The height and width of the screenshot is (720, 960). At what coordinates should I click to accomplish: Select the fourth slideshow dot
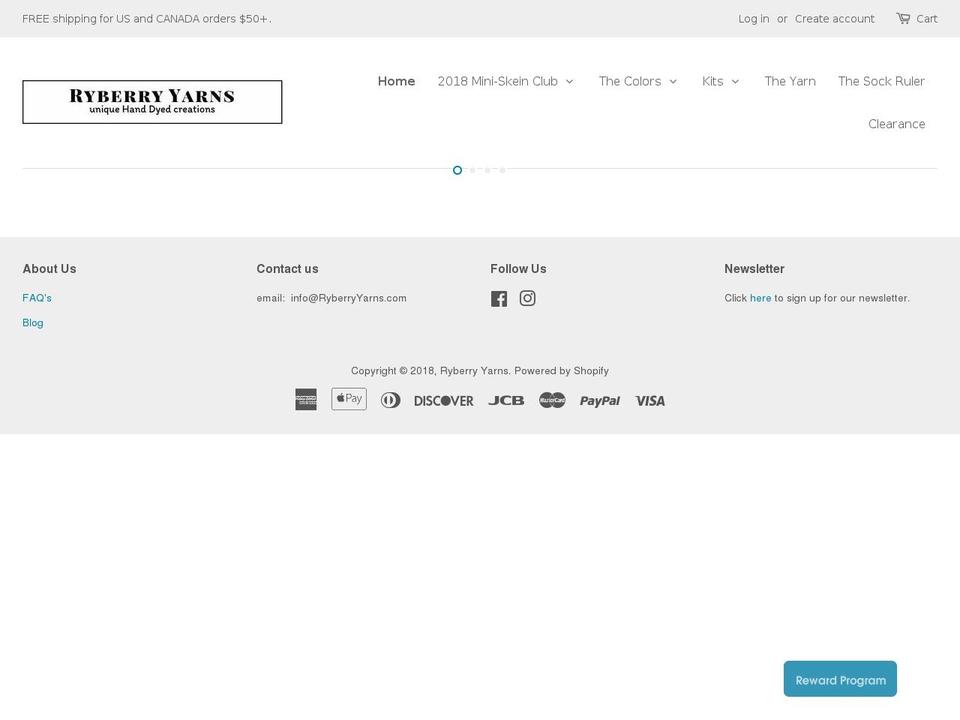502,170
